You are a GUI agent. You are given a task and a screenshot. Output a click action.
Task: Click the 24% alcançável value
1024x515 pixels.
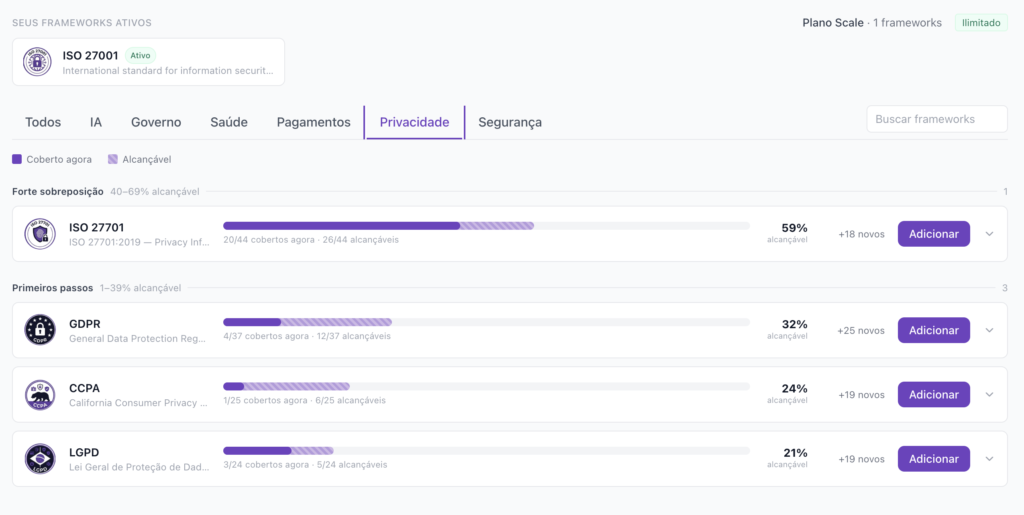pyautogui.click(x=794, y=388)
